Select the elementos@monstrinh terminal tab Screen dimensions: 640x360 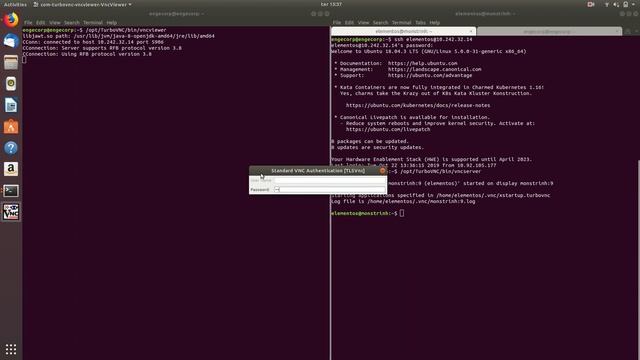click(403, 31)
